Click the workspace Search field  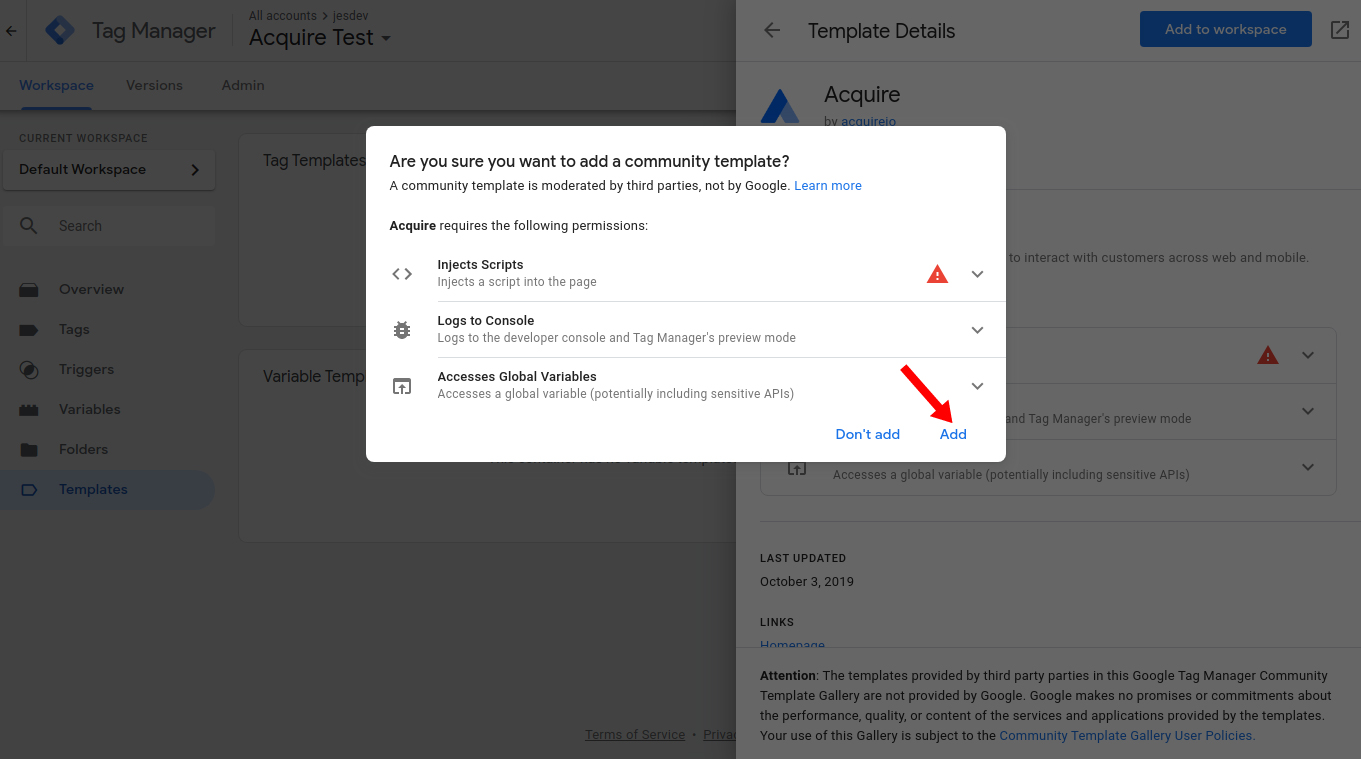(x=108, y=226)
